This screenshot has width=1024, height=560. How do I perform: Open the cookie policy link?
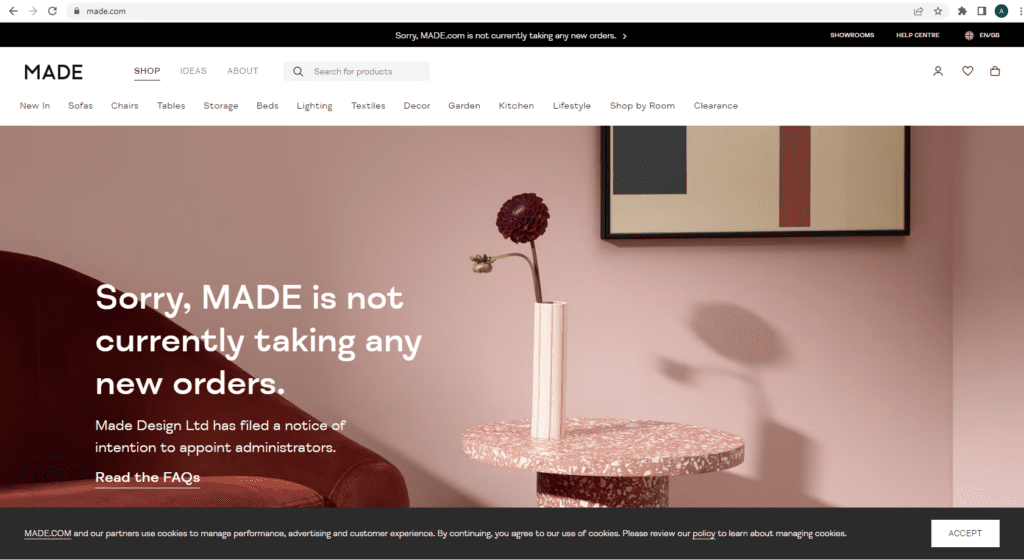[703, 534]
